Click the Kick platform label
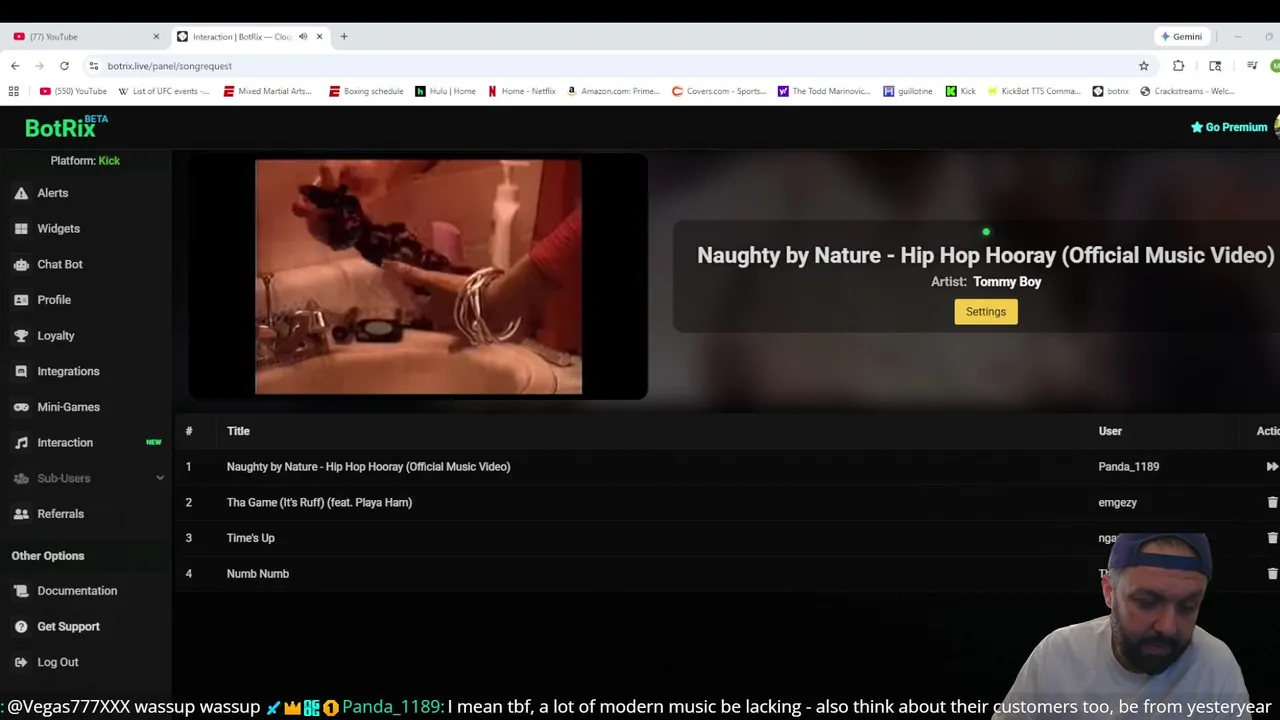The image size is (1280, 720). tap(109, 161)
